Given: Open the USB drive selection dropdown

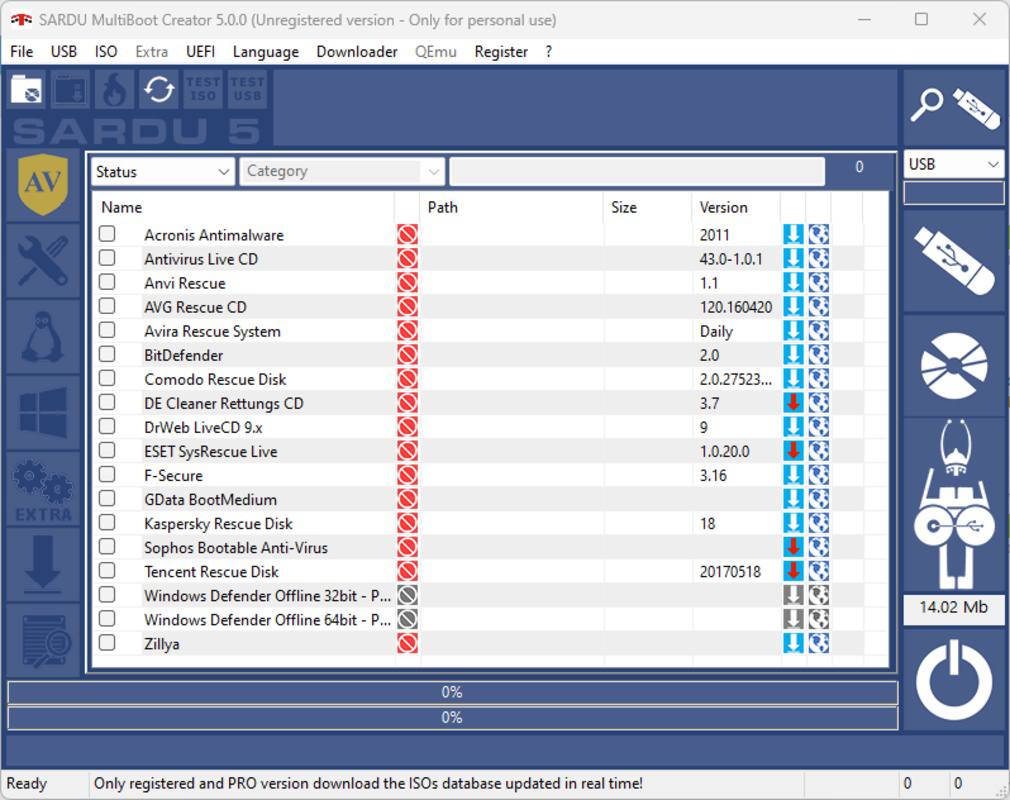Looking at the screenshot, I should point(953,164).
